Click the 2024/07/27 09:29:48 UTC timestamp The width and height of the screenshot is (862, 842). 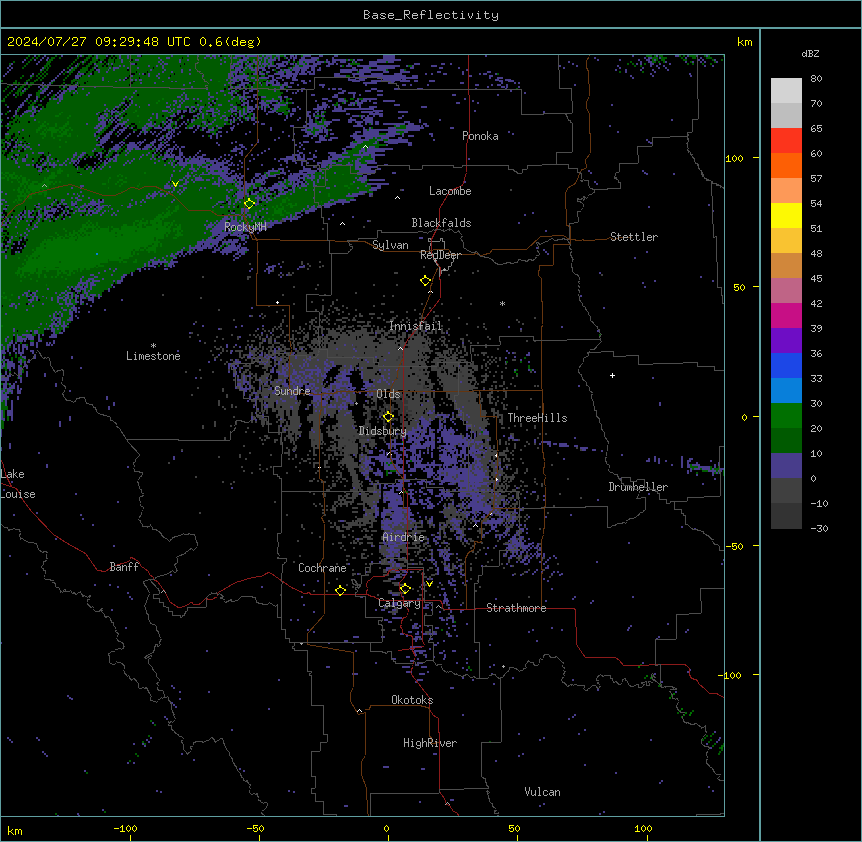click(x=99, y=42)
